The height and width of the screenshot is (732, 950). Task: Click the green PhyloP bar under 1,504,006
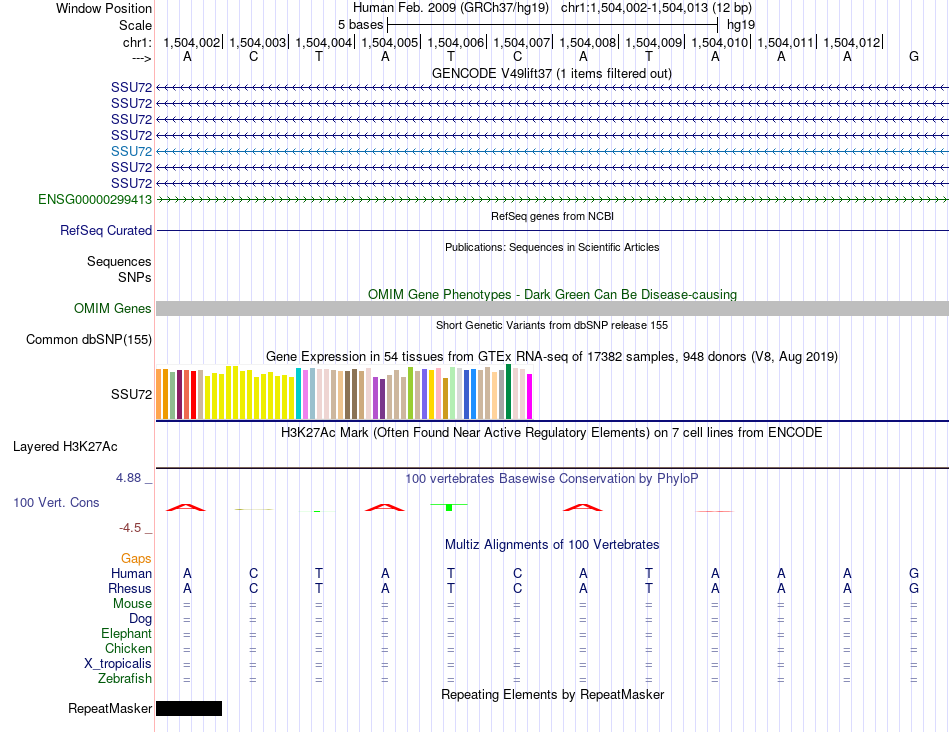coord(449,507)
